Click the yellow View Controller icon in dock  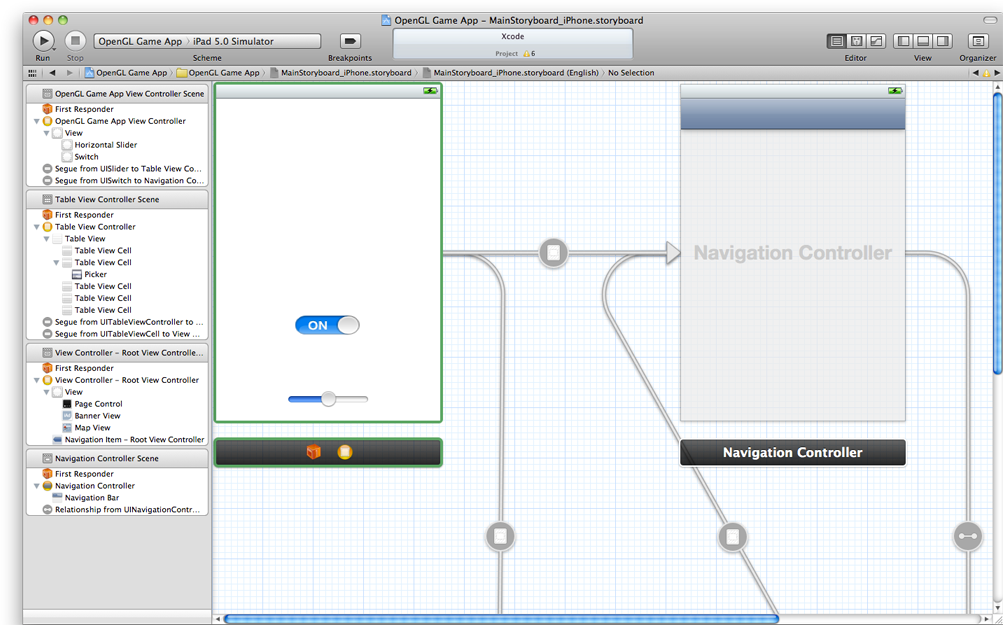tap(345, 453)
